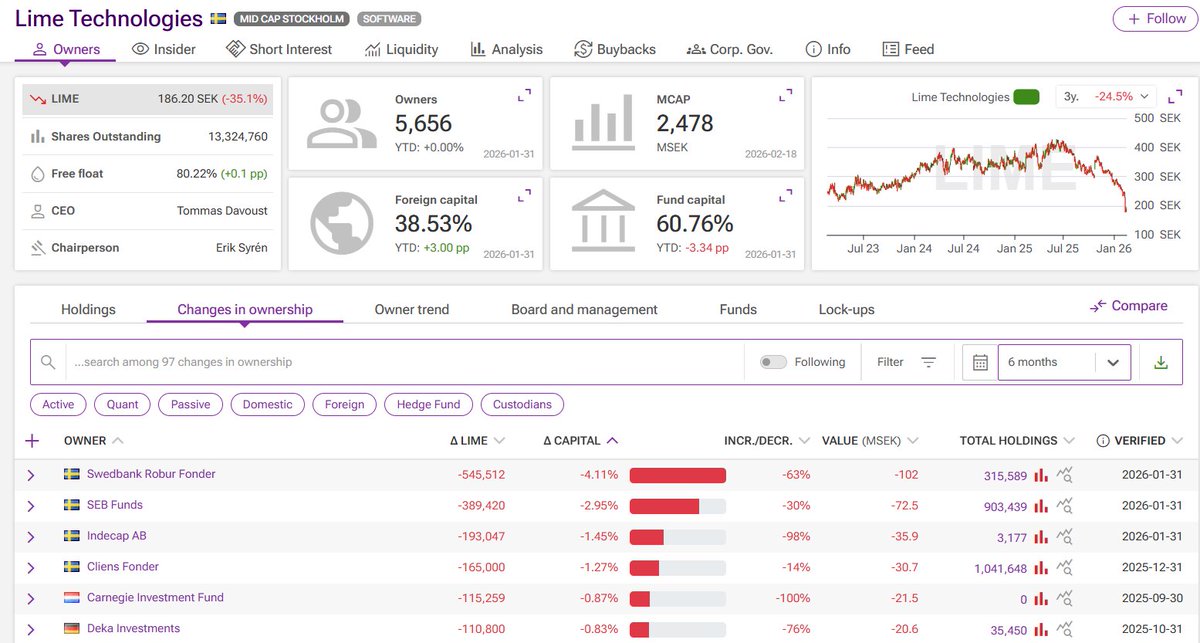1200x643 pixels.
Task: Expand the Indecap AB row
Action: click(x=30, y=537)
